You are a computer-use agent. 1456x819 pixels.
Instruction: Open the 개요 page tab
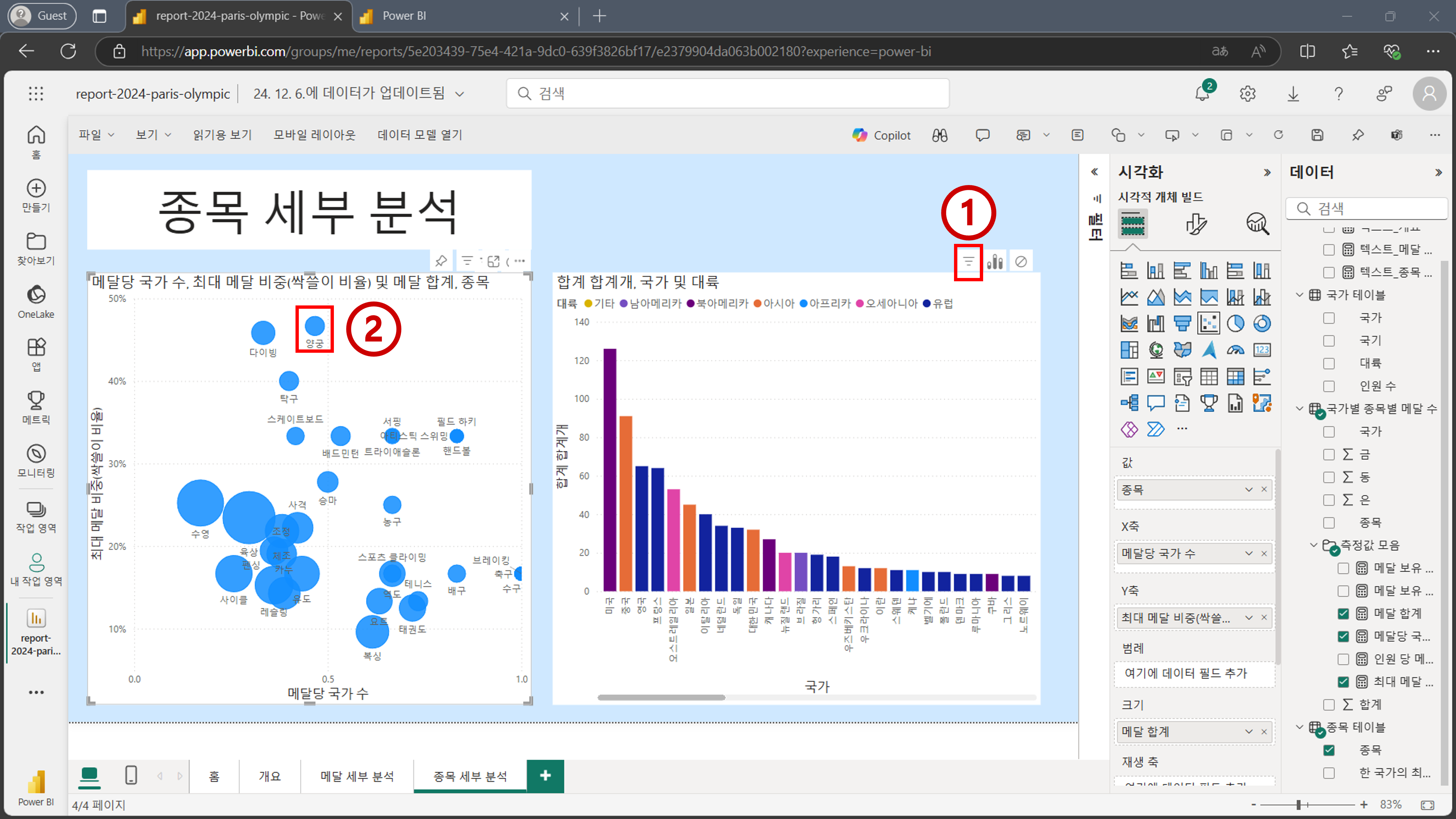click(270, 776)
